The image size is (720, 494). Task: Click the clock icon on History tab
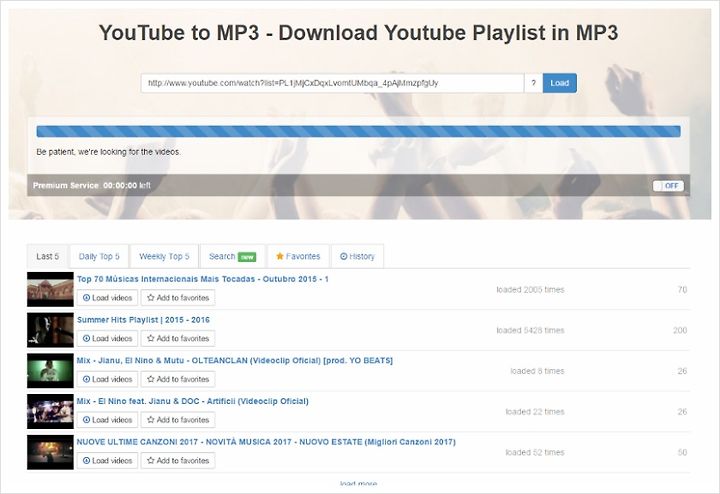coord(343,256)
